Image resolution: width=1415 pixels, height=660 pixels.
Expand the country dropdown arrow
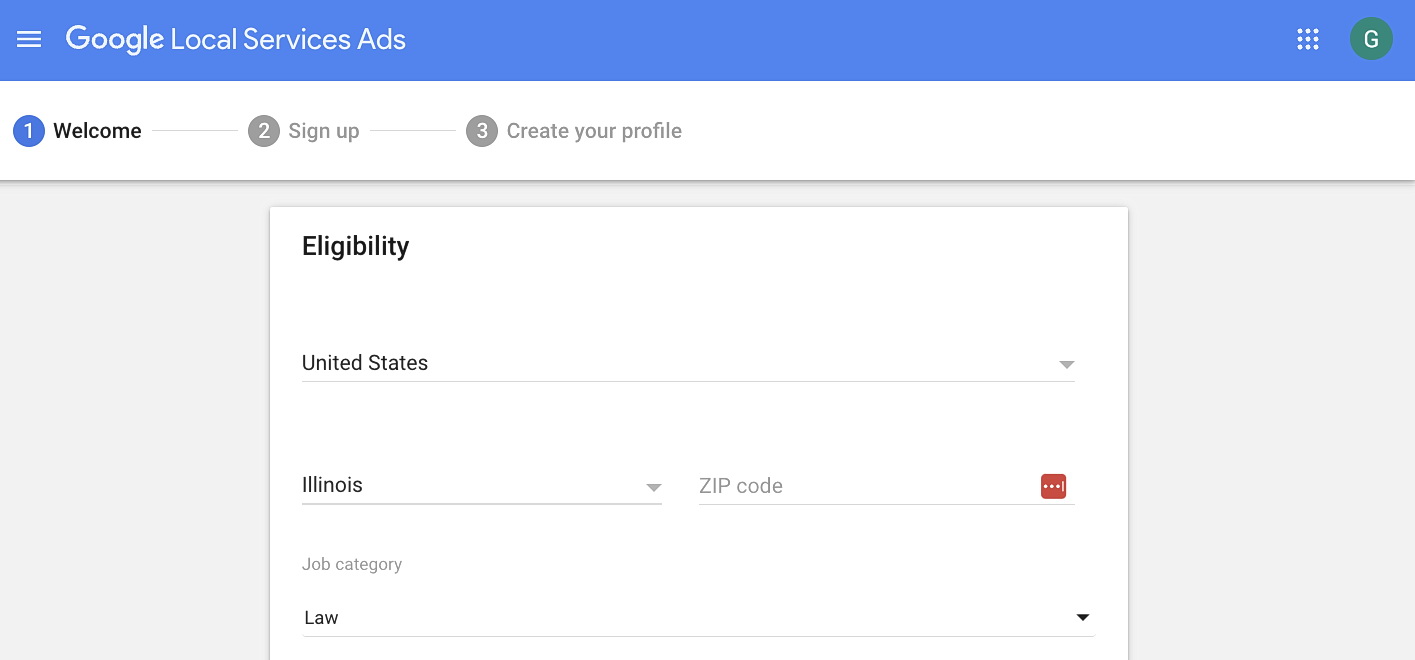(x=1066, y=365)
